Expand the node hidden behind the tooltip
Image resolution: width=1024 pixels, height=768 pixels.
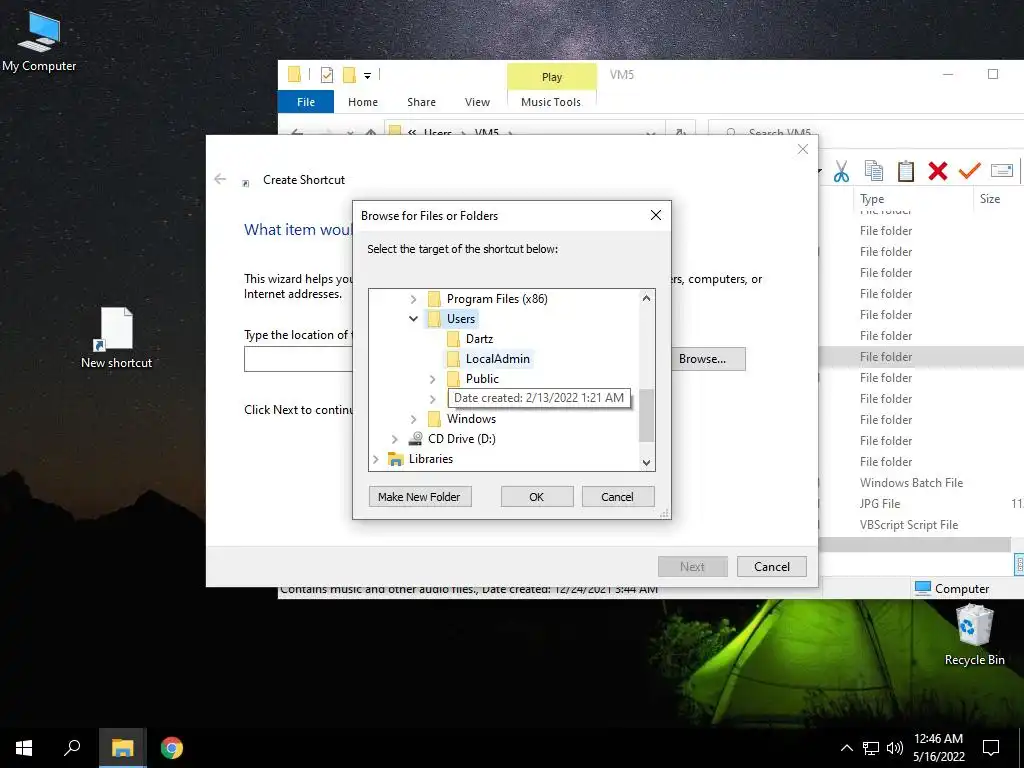432,398
